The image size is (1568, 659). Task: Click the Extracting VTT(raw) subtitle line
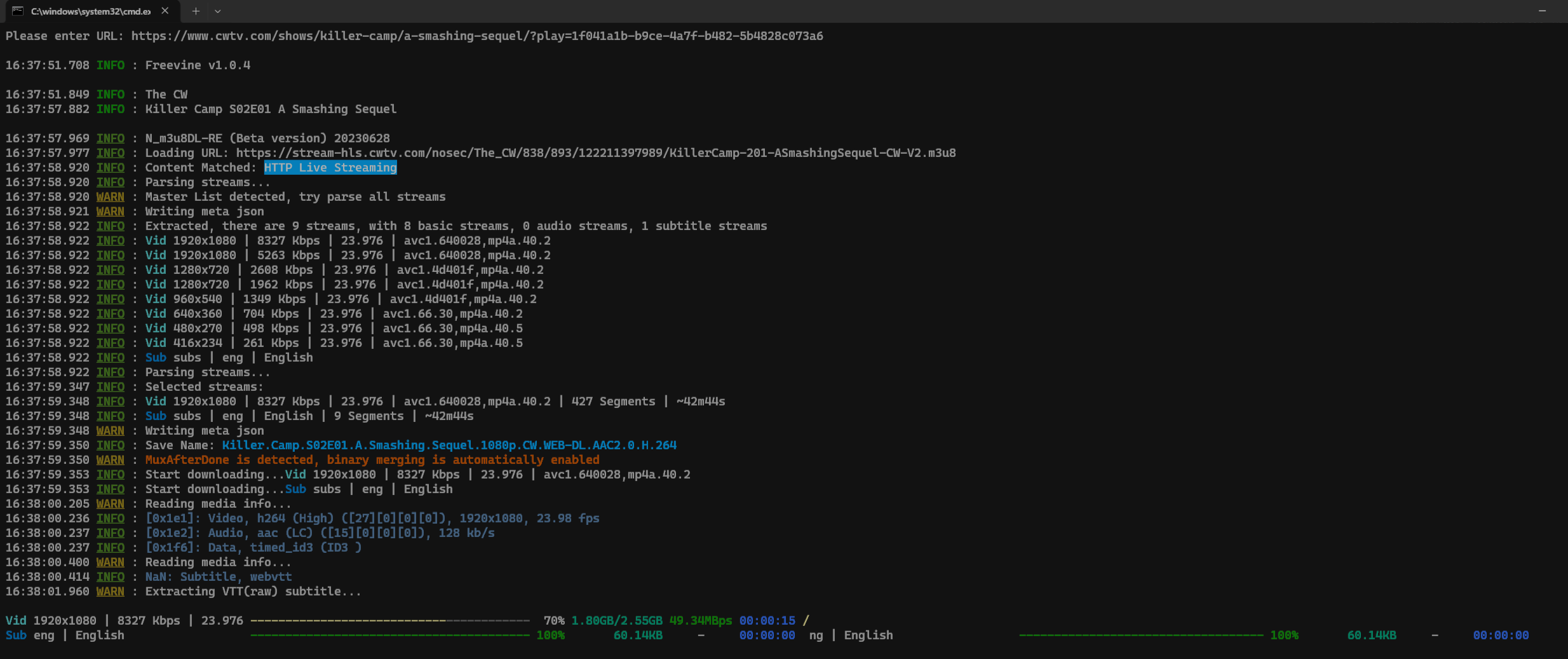(253, 592)
